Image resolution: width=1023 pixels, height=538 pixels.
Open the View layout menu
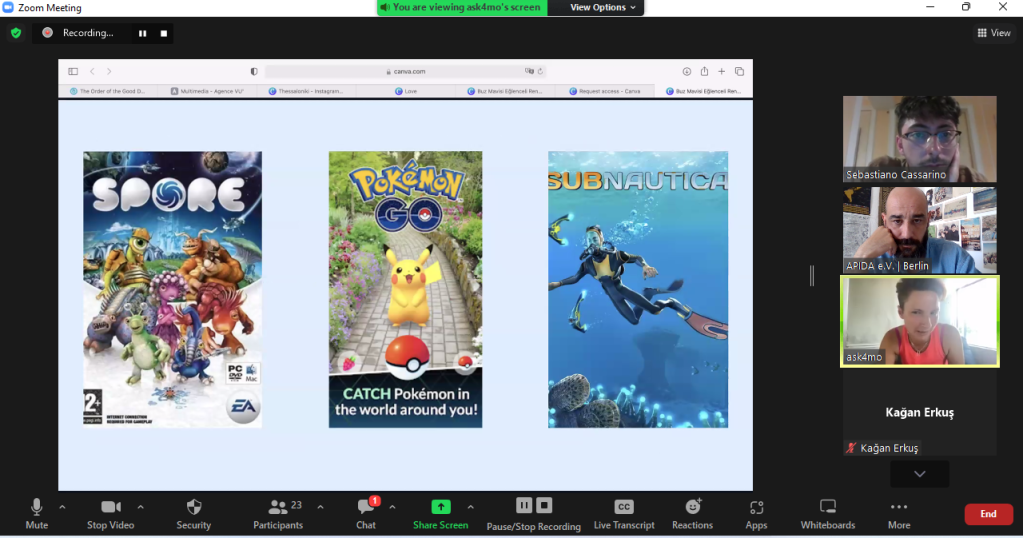(993, 33)
